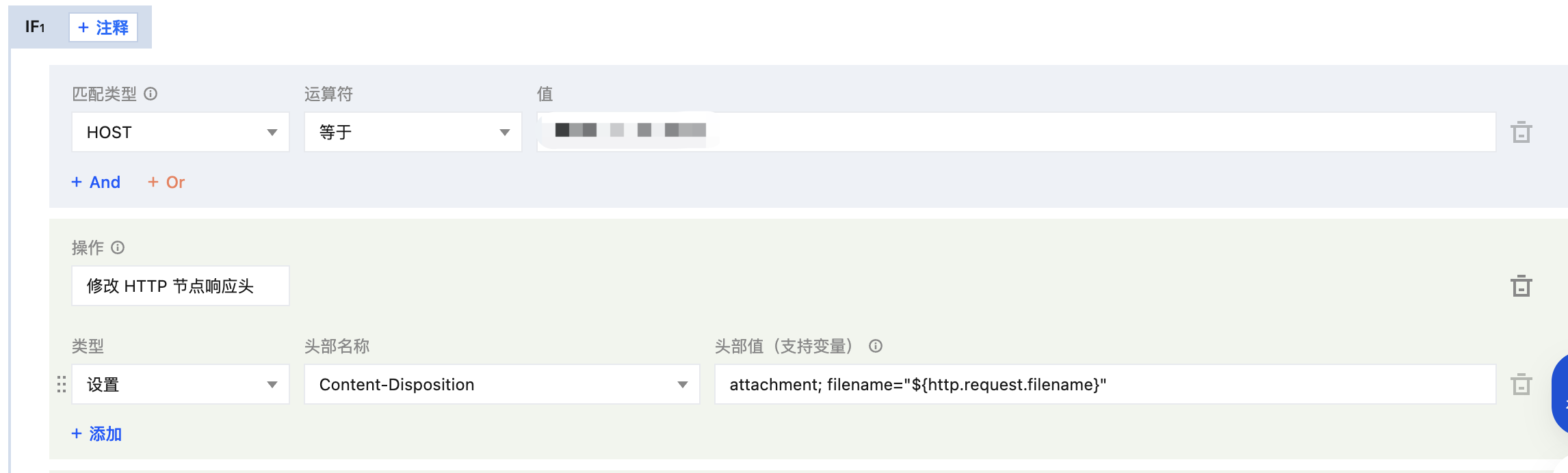Click the 操作 info icon
The image size is (1568, 473).
118,247
